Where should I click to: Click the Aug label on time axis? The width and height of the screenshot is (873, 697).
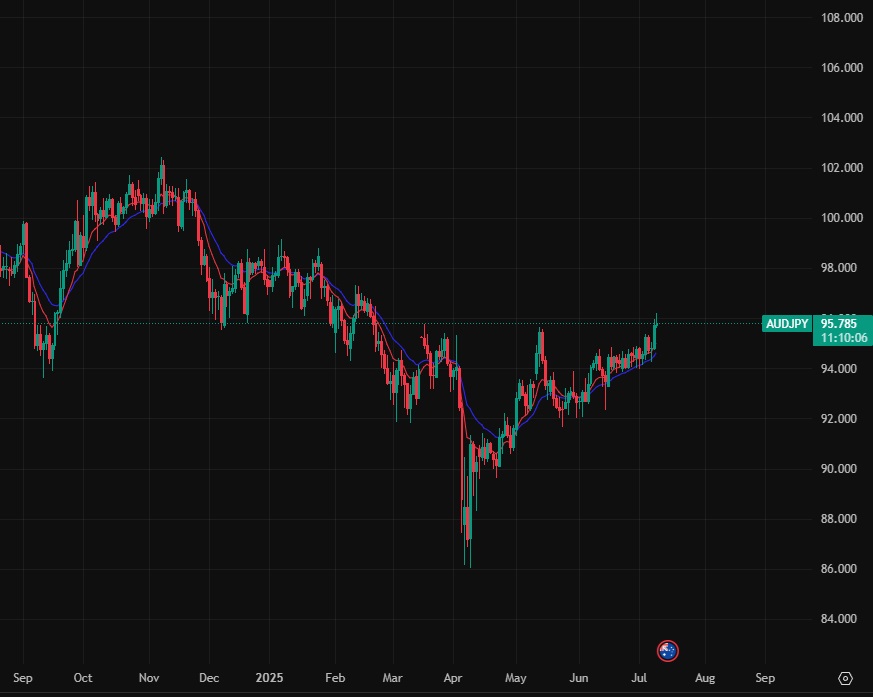[x=705, y=678]
